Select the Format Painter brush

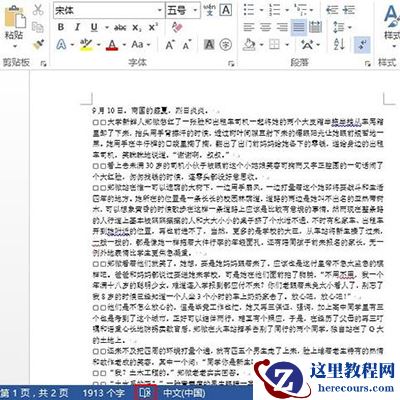[x=38, y=45]
